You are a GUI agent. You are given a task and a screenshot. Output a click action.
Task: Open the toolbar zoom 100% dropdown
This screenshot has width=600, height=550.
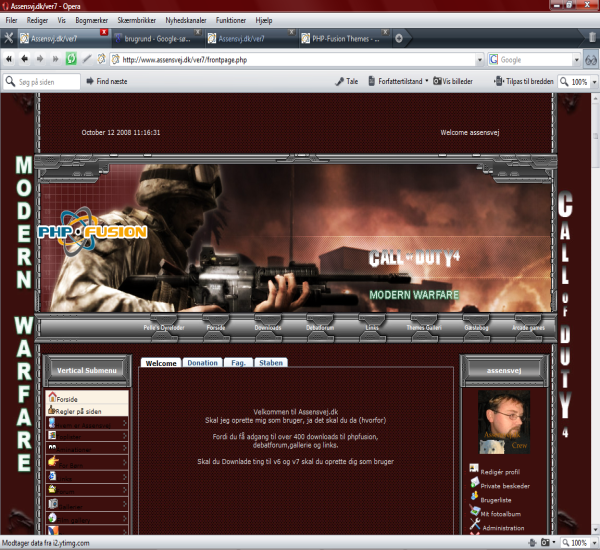[594, 82]
